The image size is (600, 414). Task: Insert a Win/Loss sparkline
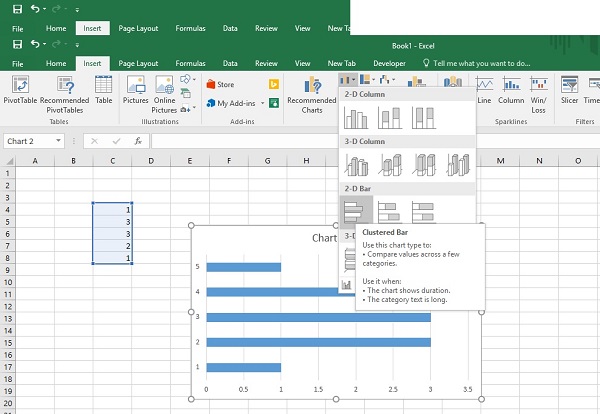tap(538, 95)
